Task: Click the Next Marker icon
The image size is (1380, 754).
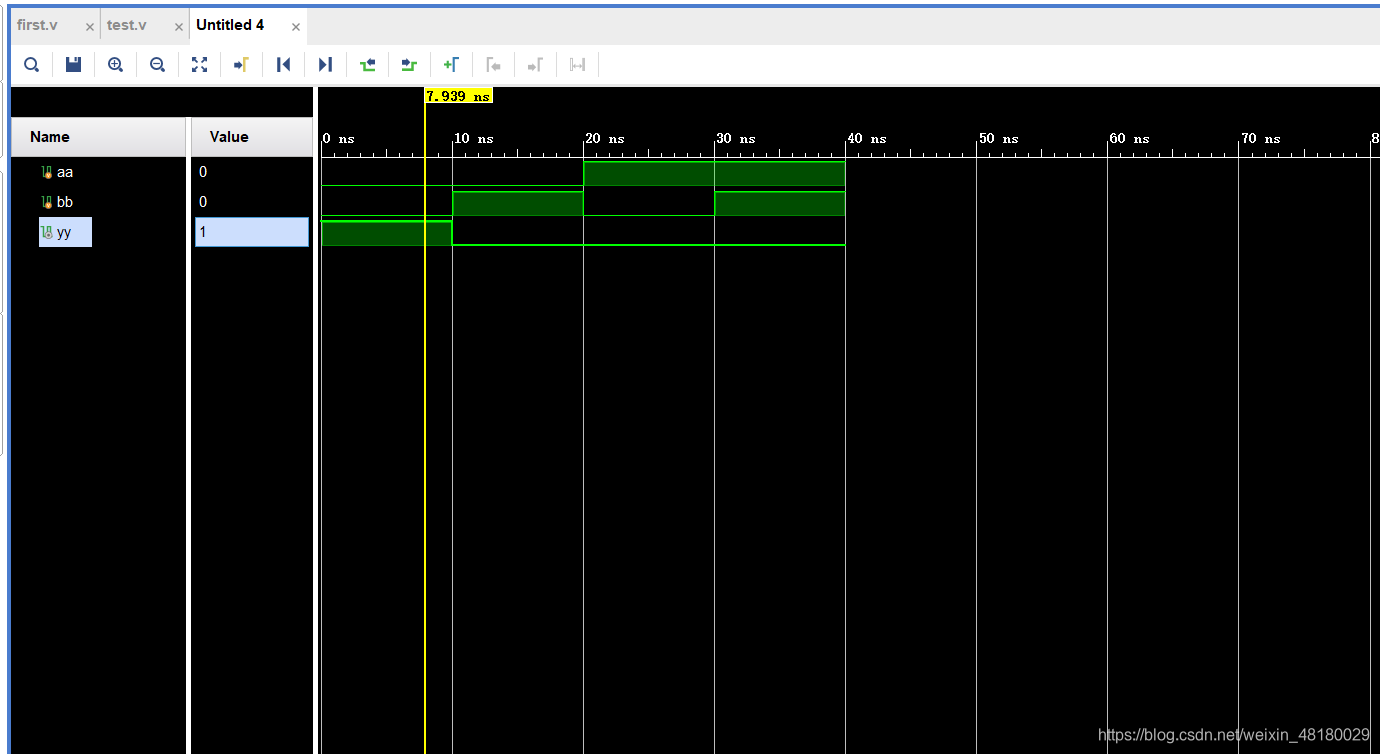Action: click(x=535, y=65)
